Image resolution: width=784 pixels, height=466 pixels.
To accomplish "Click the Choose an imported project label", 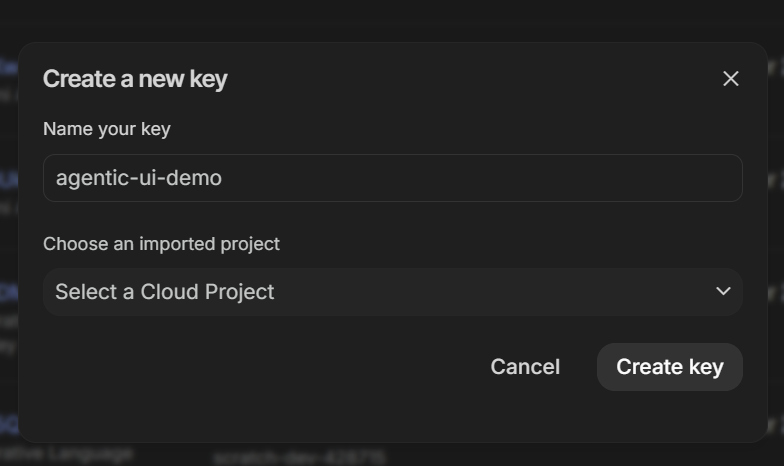I will tap(161, 244).
